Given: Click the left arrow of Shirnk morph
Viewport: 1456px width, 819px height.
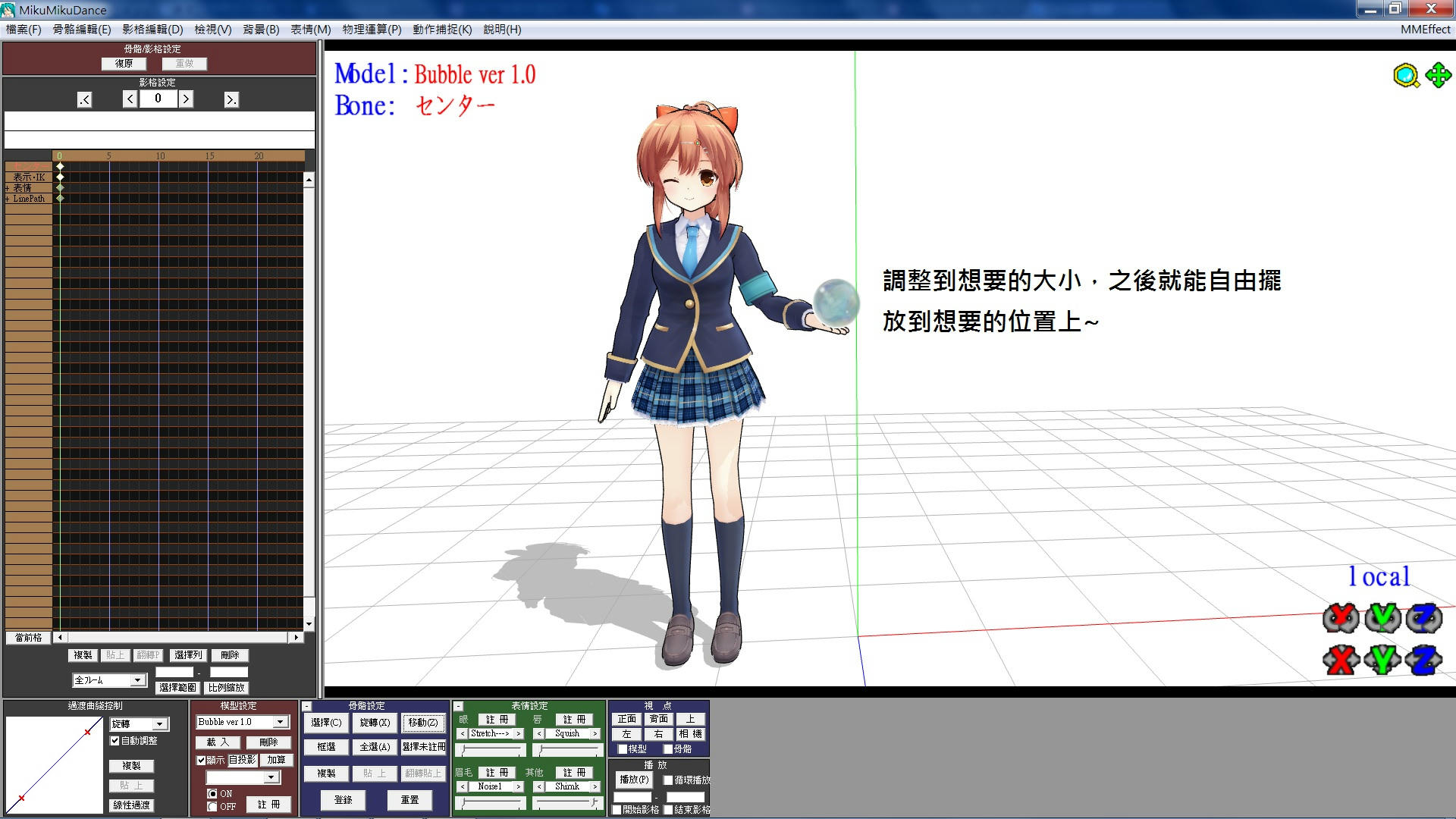Looking at the screenshot, I should pos(539,786).
